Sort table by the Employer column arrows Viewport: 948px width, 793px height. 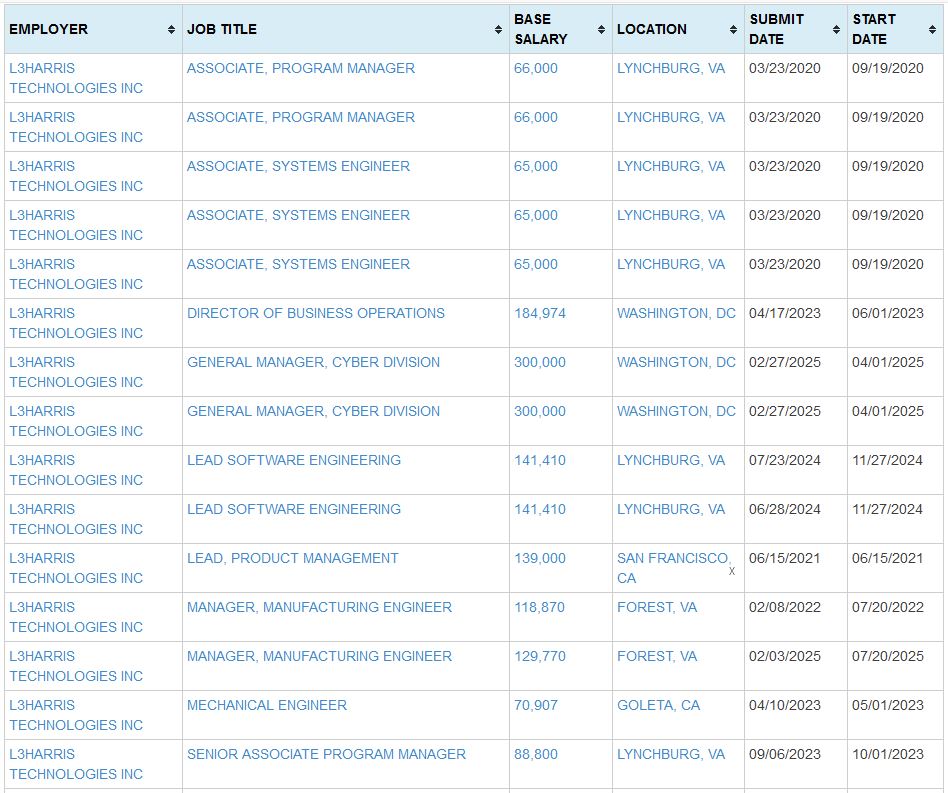(x=171, y=29)
